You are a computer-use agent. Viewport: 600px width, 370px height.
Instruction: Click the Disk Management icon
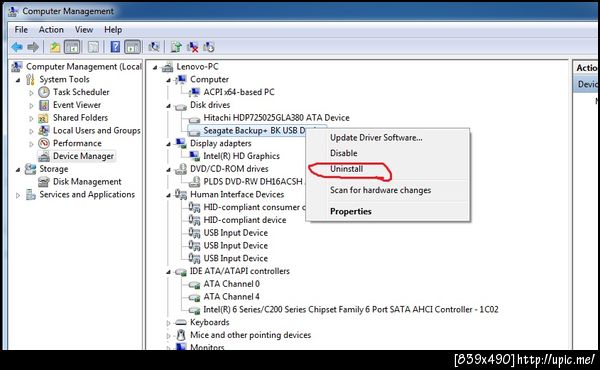click(44, 182)
